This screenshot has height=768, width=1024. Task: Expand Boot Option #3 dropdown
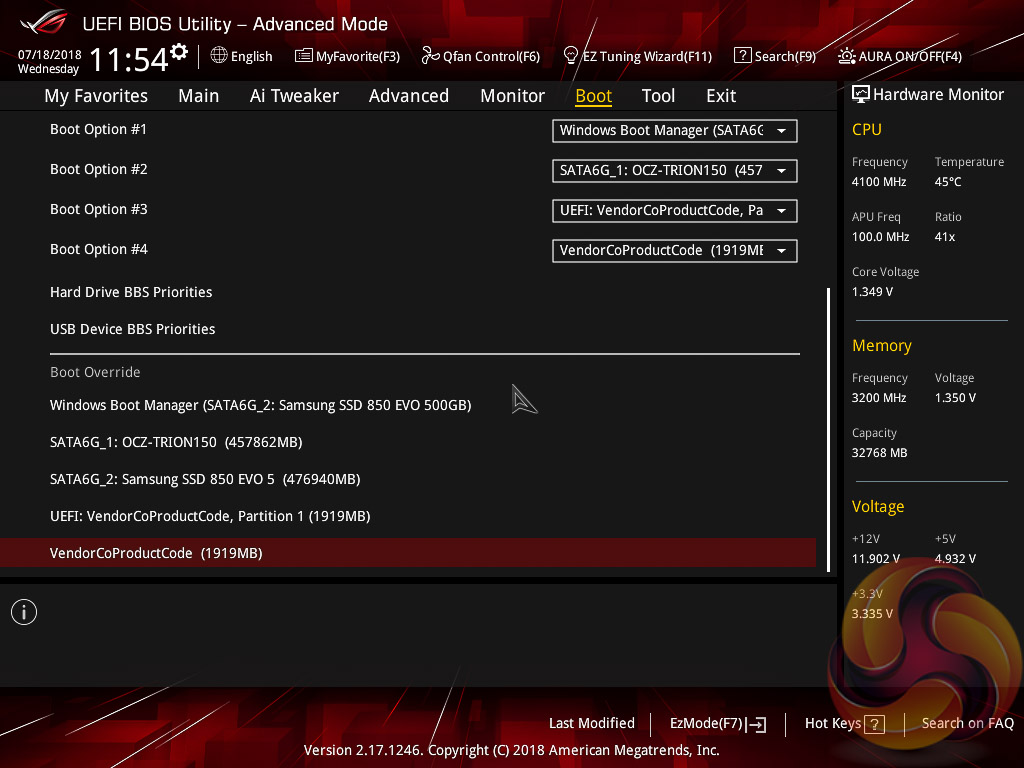[675, 210]
